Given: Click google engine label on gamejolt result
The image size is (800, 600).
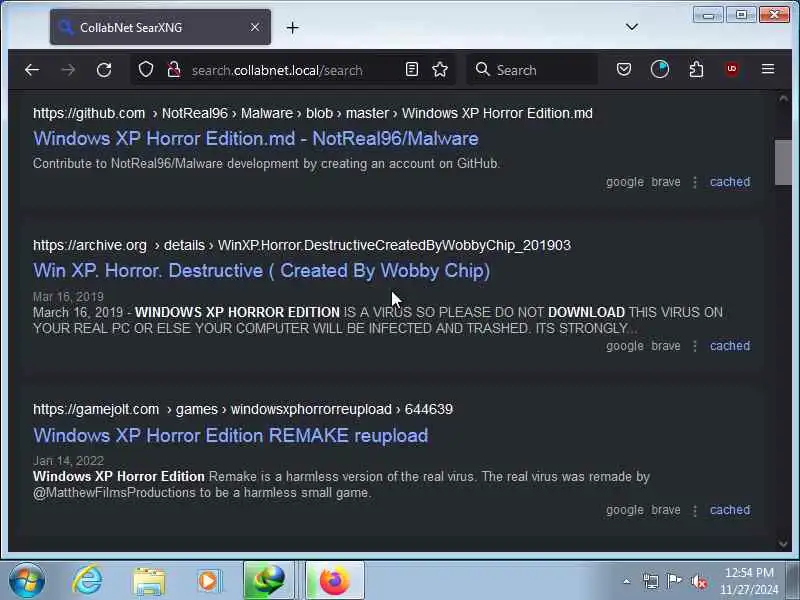Looking at the screenshot, I should pos(625,510).
